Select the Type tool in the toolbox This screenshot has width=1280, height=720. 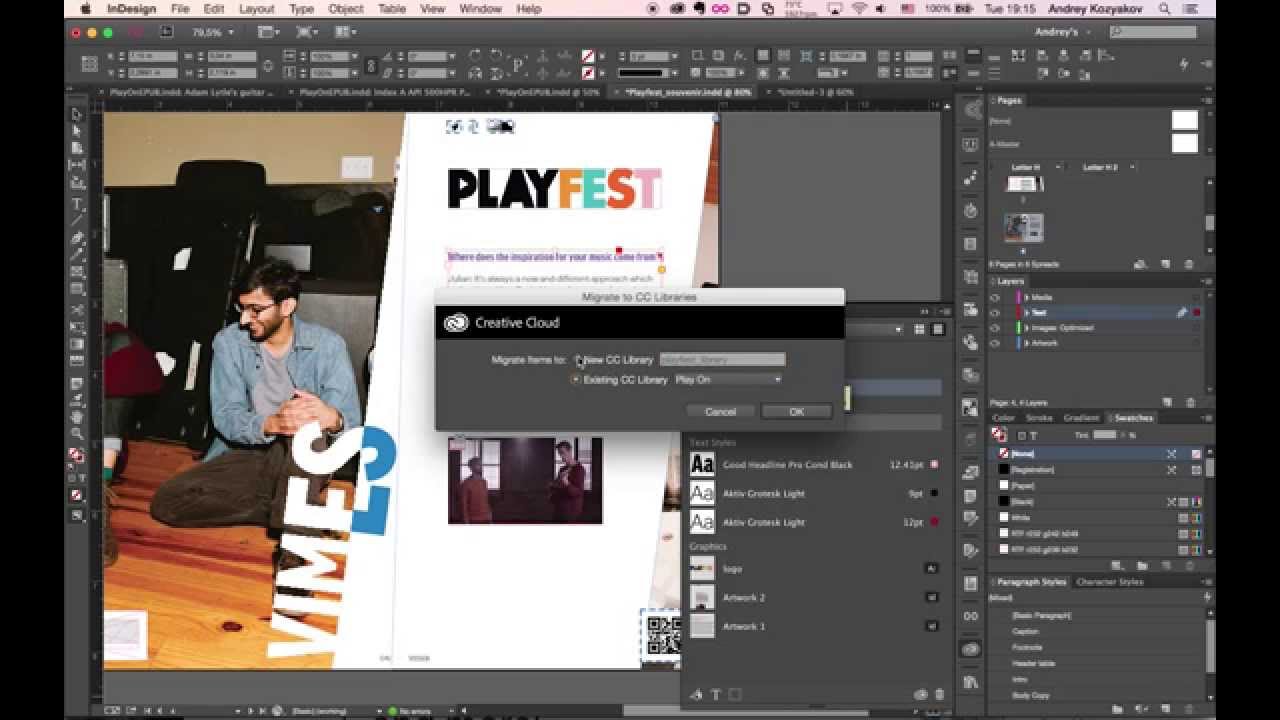77,204
